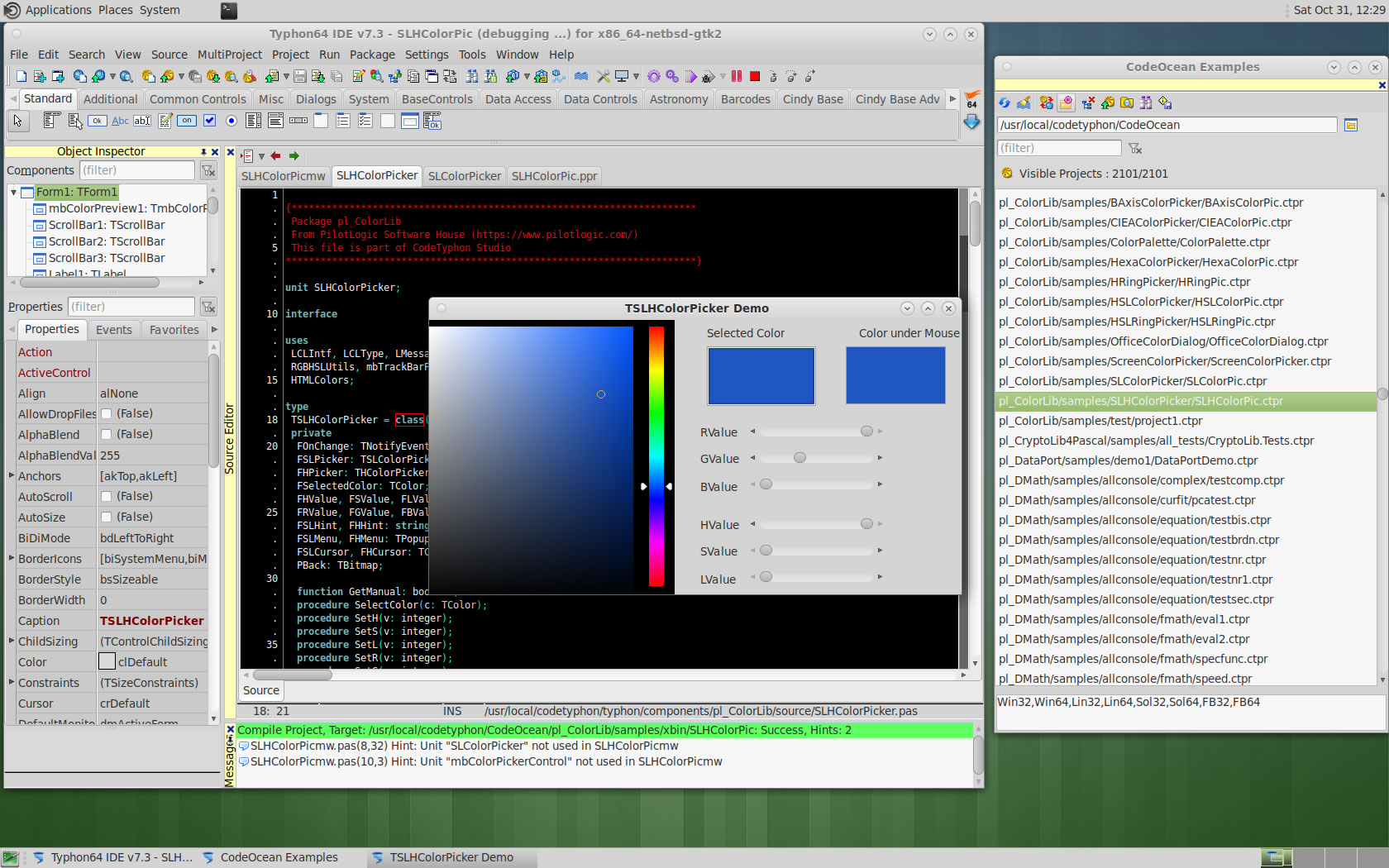
Task: Enable the AlphaBlend property checkbox
Action: [x=106, y=434]
